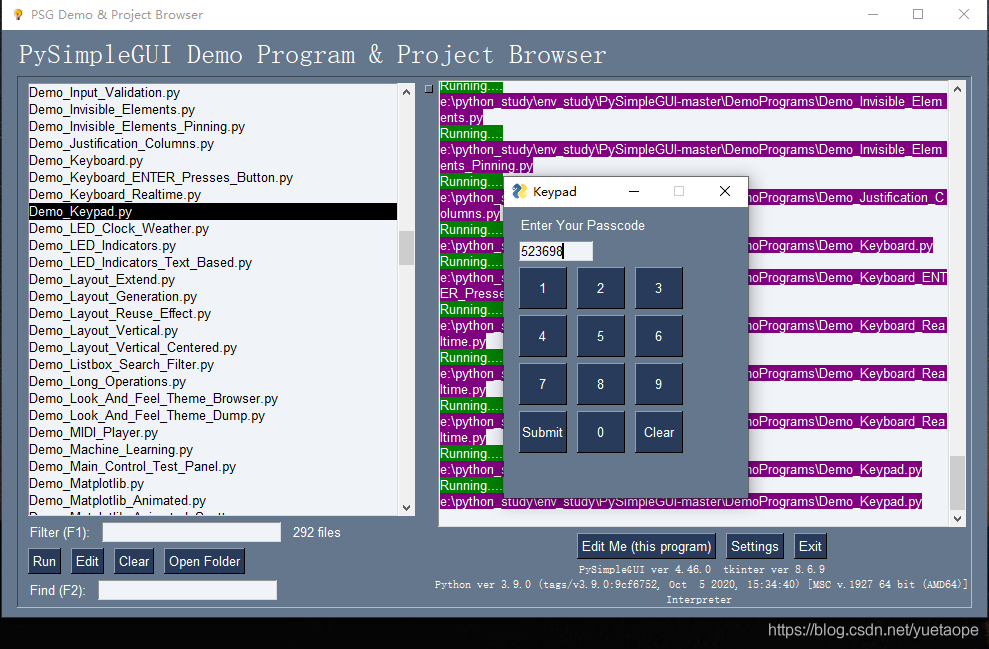
Task: Click file list scrollbar down arrow
Action: [406, 508]
